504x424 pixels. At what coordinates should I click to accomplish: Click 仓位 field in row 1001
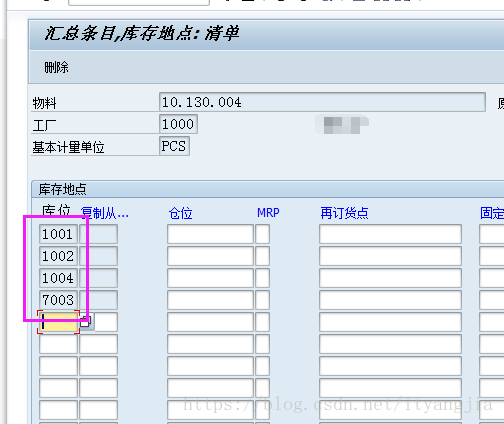210,234
